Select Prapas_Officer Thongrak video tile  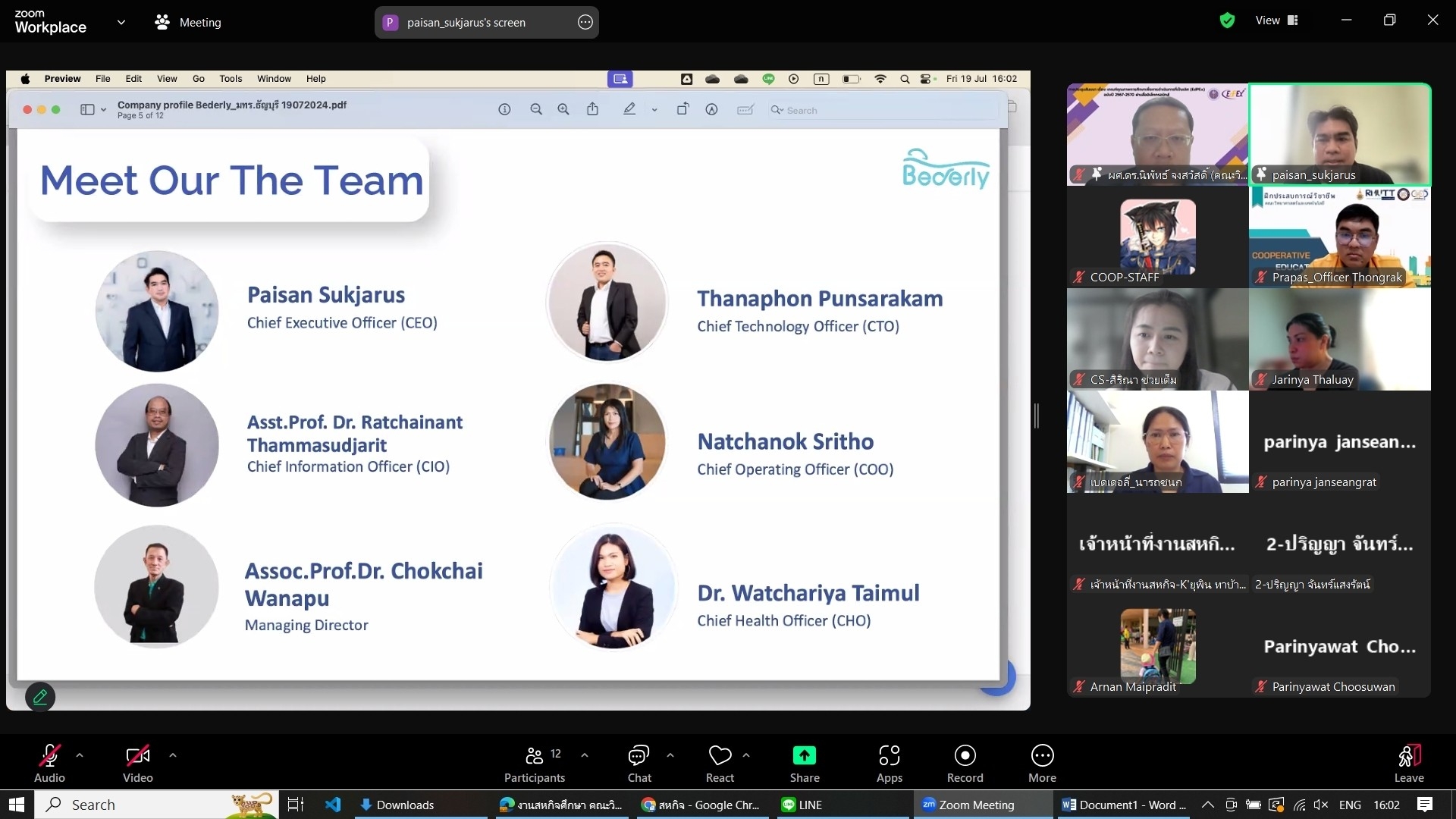1340,237
